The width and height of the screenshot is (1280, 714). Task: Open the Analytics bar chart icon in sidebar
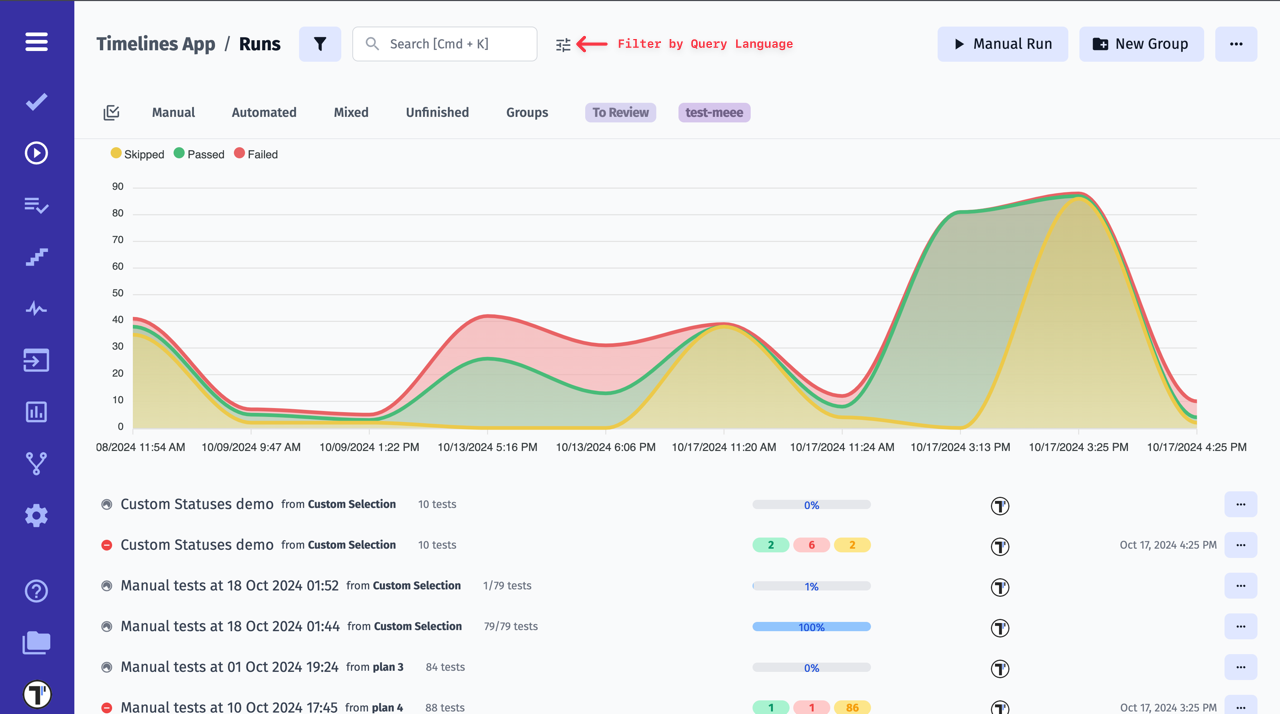coord(36,412)
